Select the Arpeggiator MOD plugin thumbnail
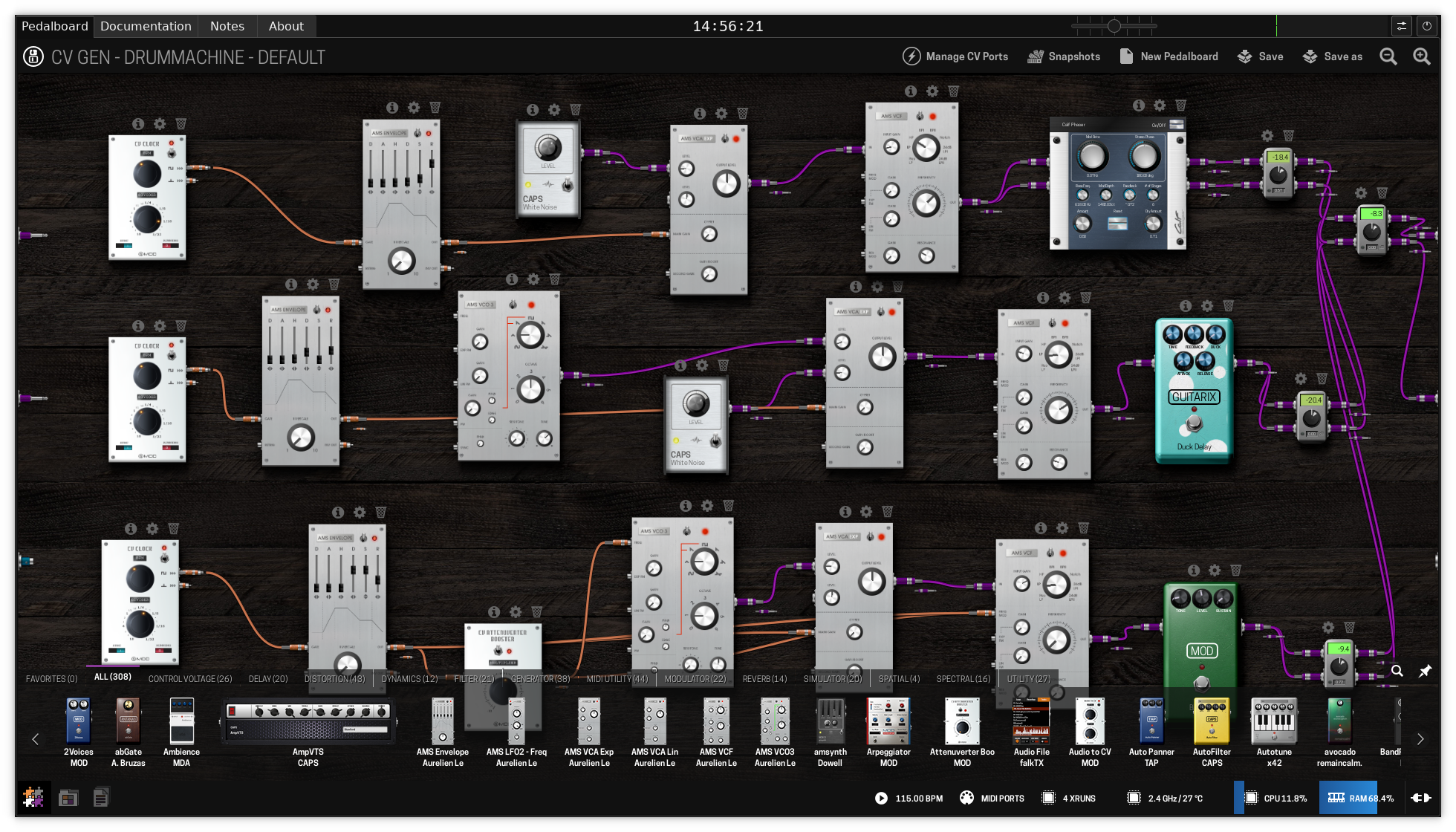Image resolution: width=1456 pixels, height=832 pixels. click(x=888, y=722)
